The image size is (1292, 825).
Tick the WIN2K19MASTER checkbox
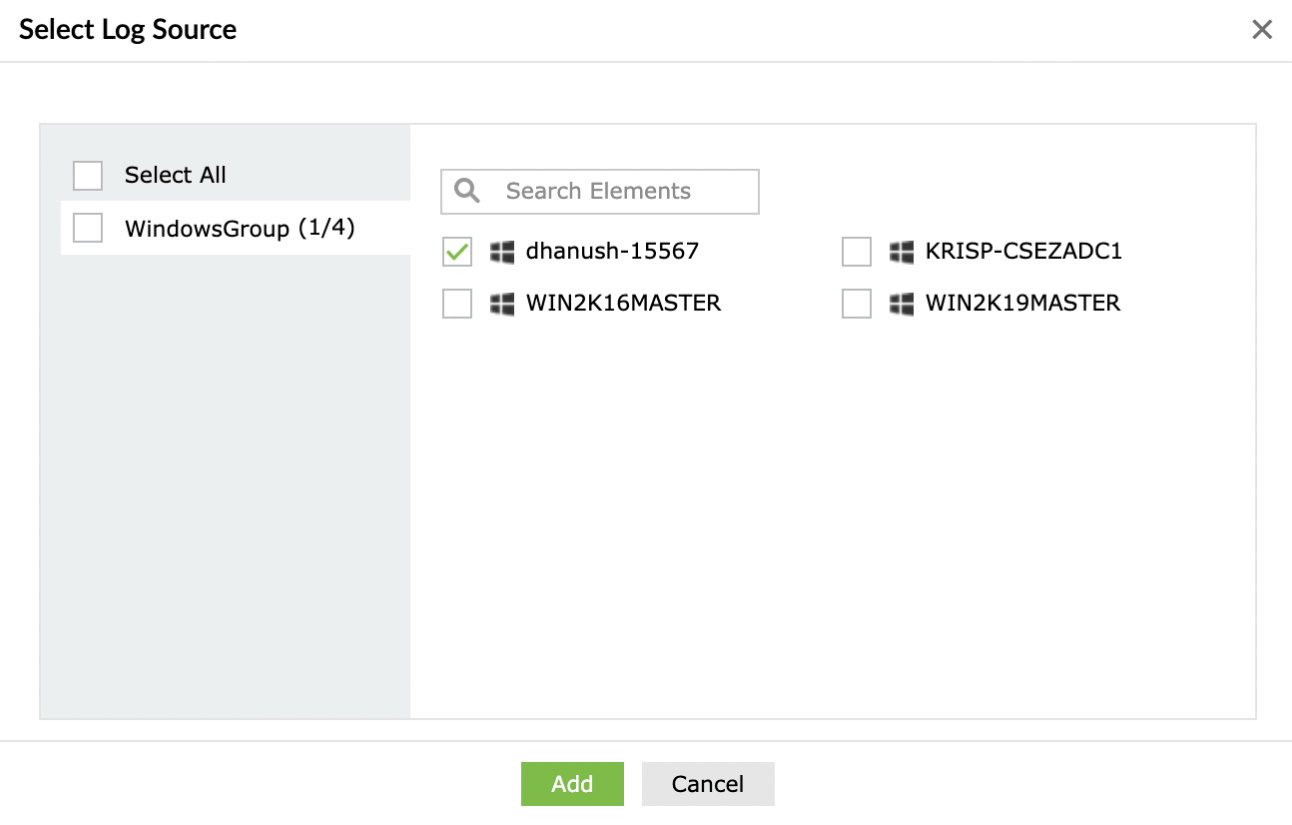(857, 304)
